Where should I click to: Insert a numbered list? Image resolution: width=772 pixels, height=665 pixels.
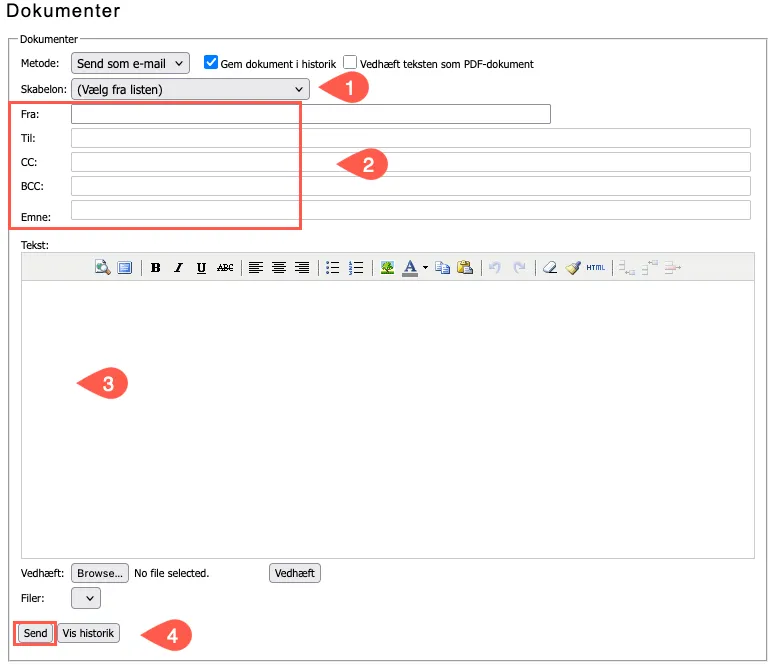point(356,268)
